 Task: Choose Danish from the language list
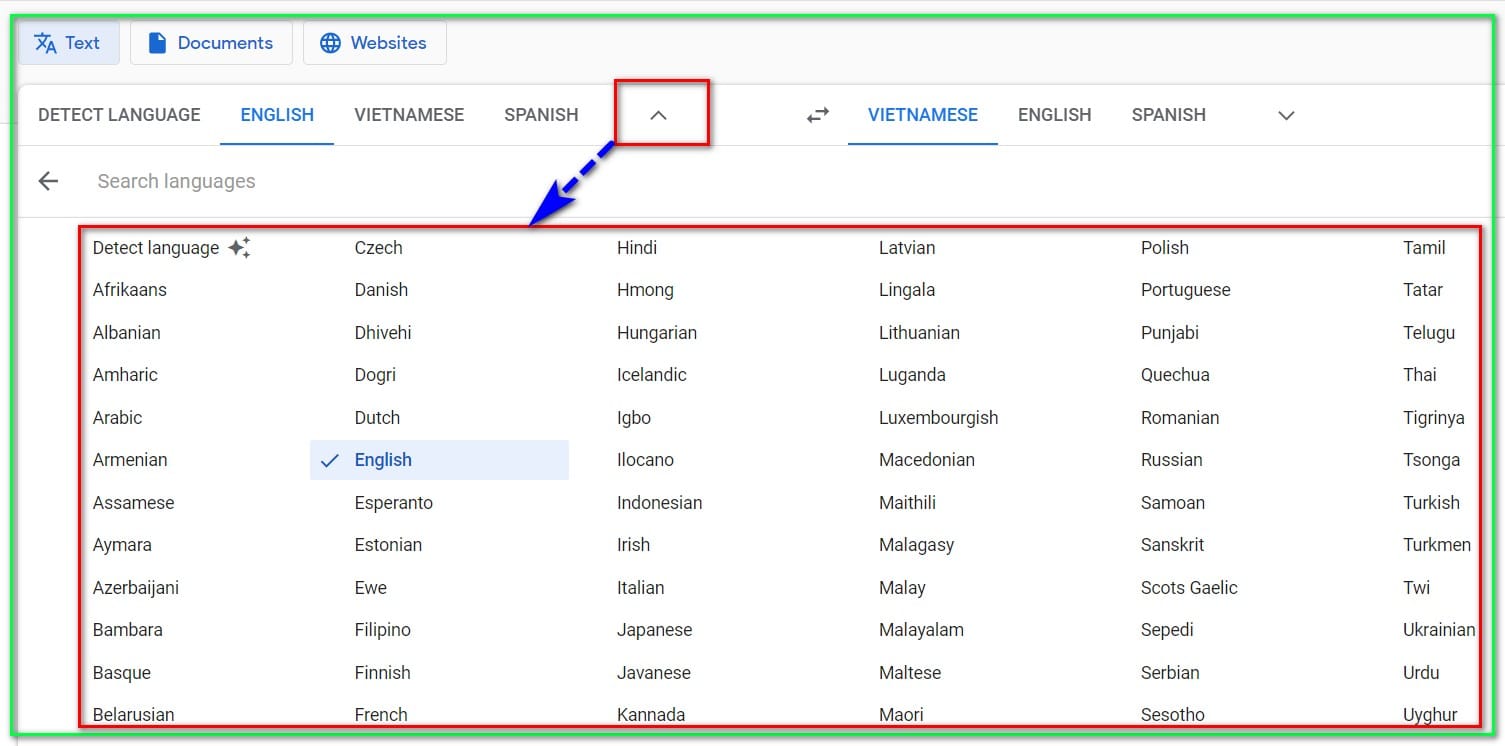coord(381,290)
